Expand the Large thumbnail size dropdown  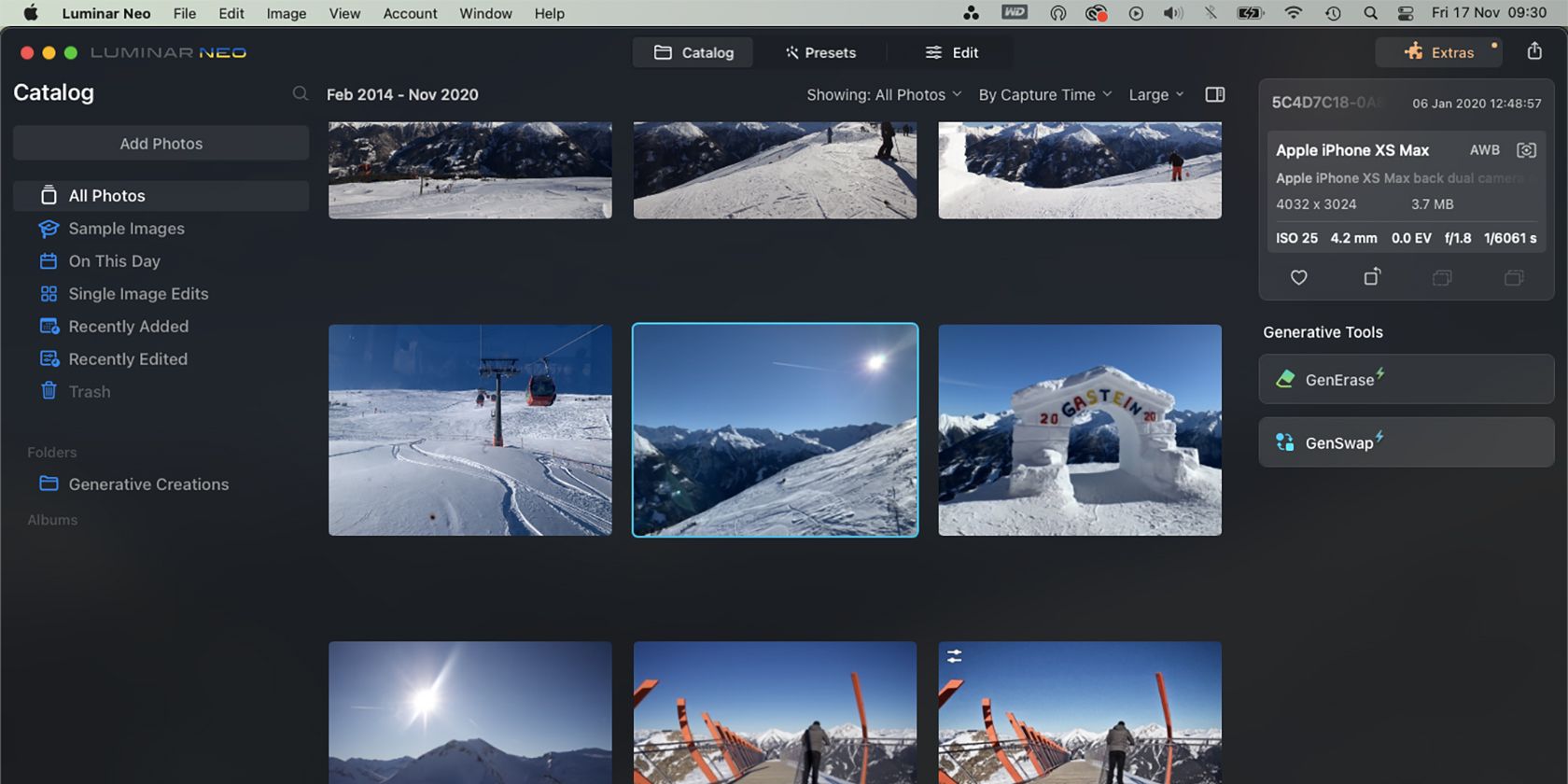click(x=1155, y=94)
